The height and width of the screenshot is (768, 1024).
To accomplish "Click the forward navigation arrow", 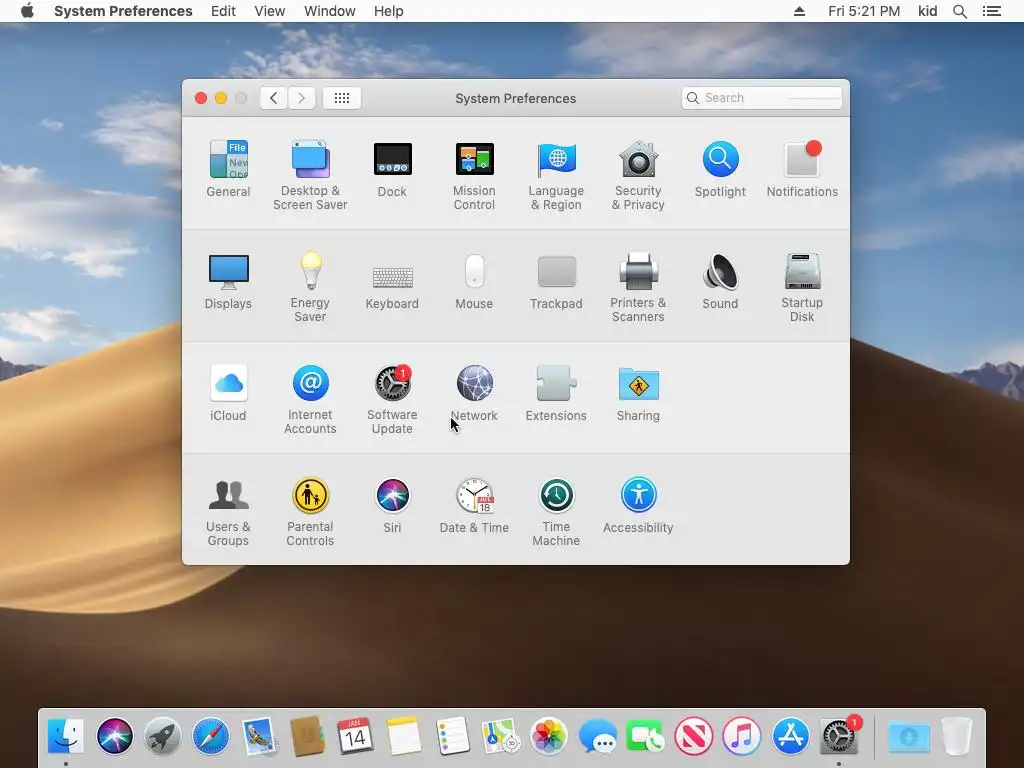I will point(302,98).
